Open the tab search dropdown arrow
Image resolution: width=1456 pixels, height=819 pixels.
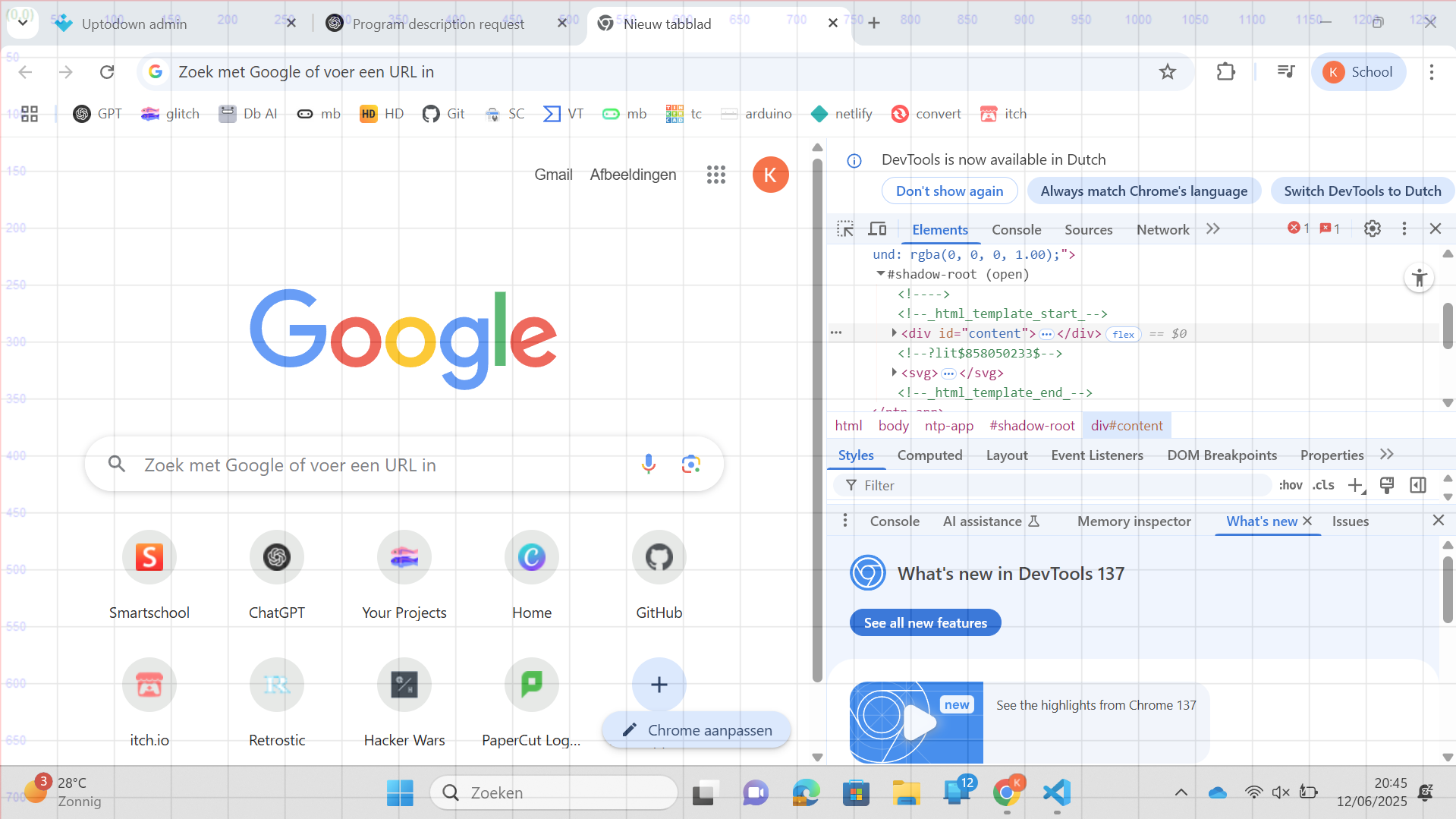click(23, 23)
